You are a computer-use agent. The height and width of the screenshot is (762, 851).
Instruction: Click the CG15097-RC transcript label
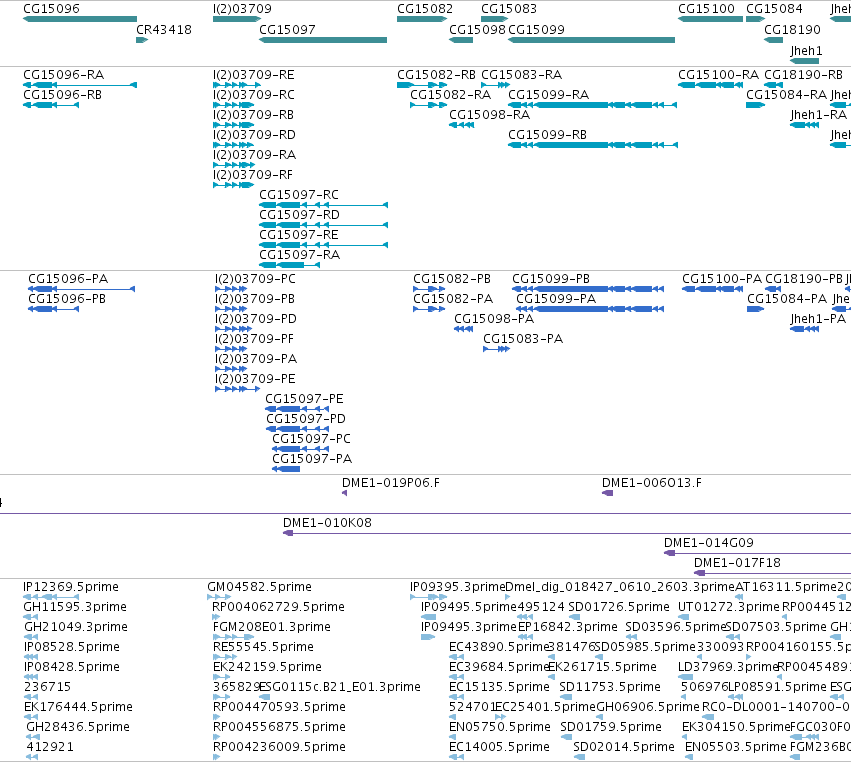299,195
